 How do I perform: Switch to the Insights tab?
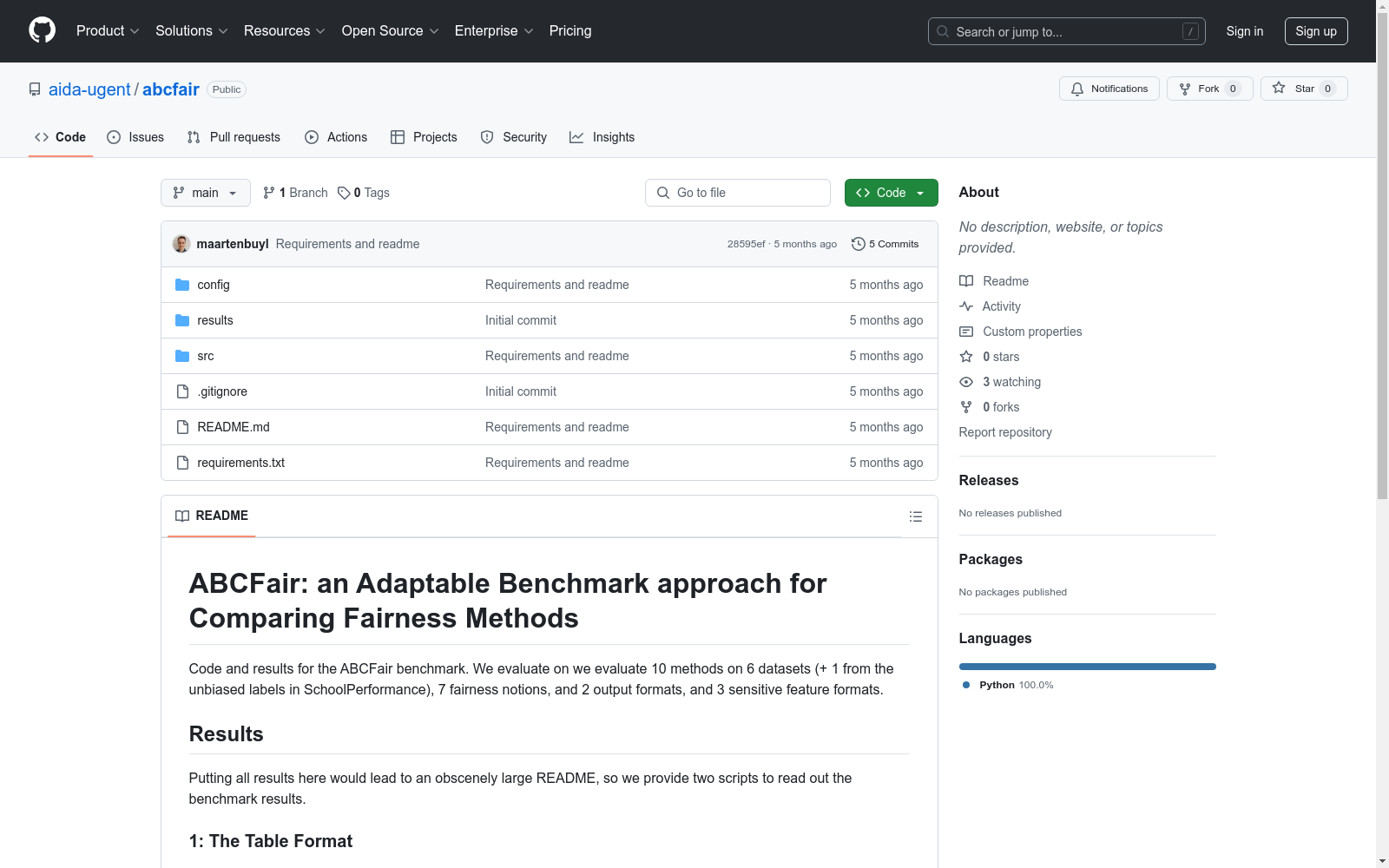[602, 137]
